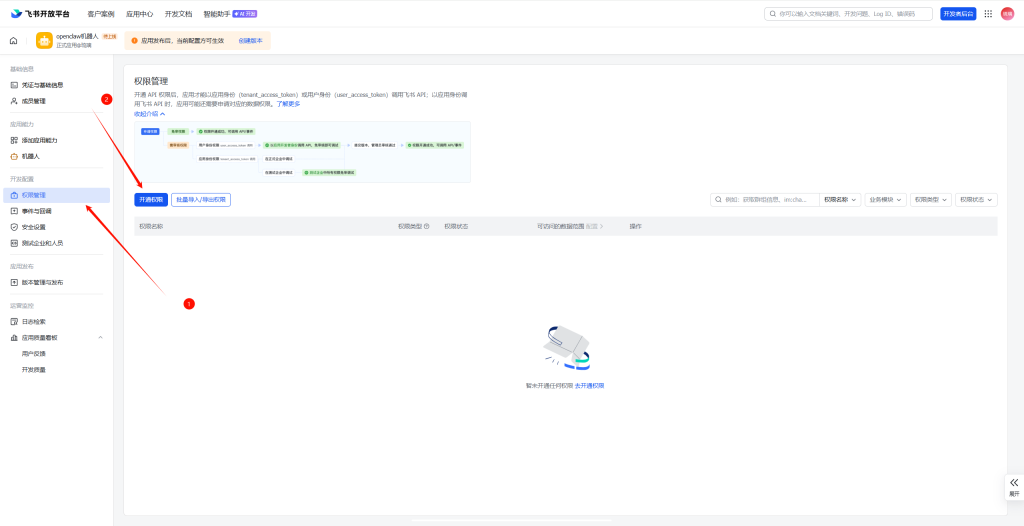1024x526 pixels.
Task: Click the blue 开通权限 button
Action: click(x=151, y=200)
